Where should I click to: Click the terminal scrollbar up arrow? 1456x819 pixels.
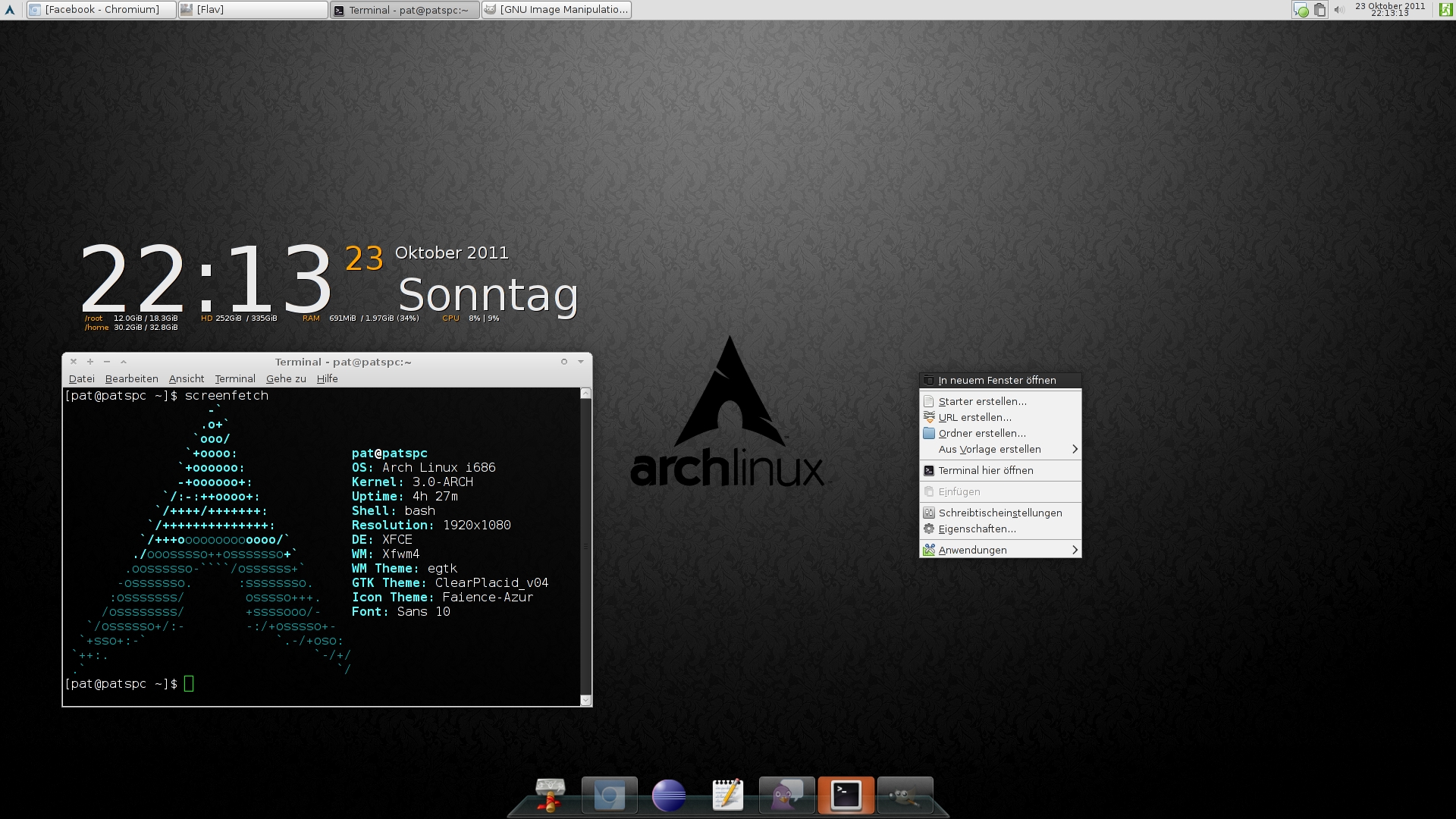pyautogui.click(x=585, y=394)
